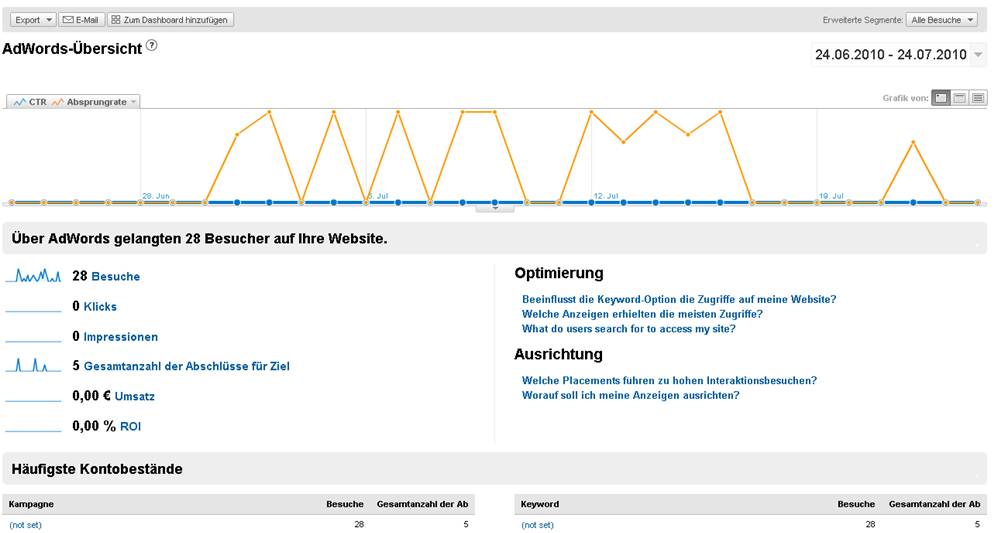Open the Export dropdown button
This screenshot has height=533, width=995.
[x=33, y=20]
